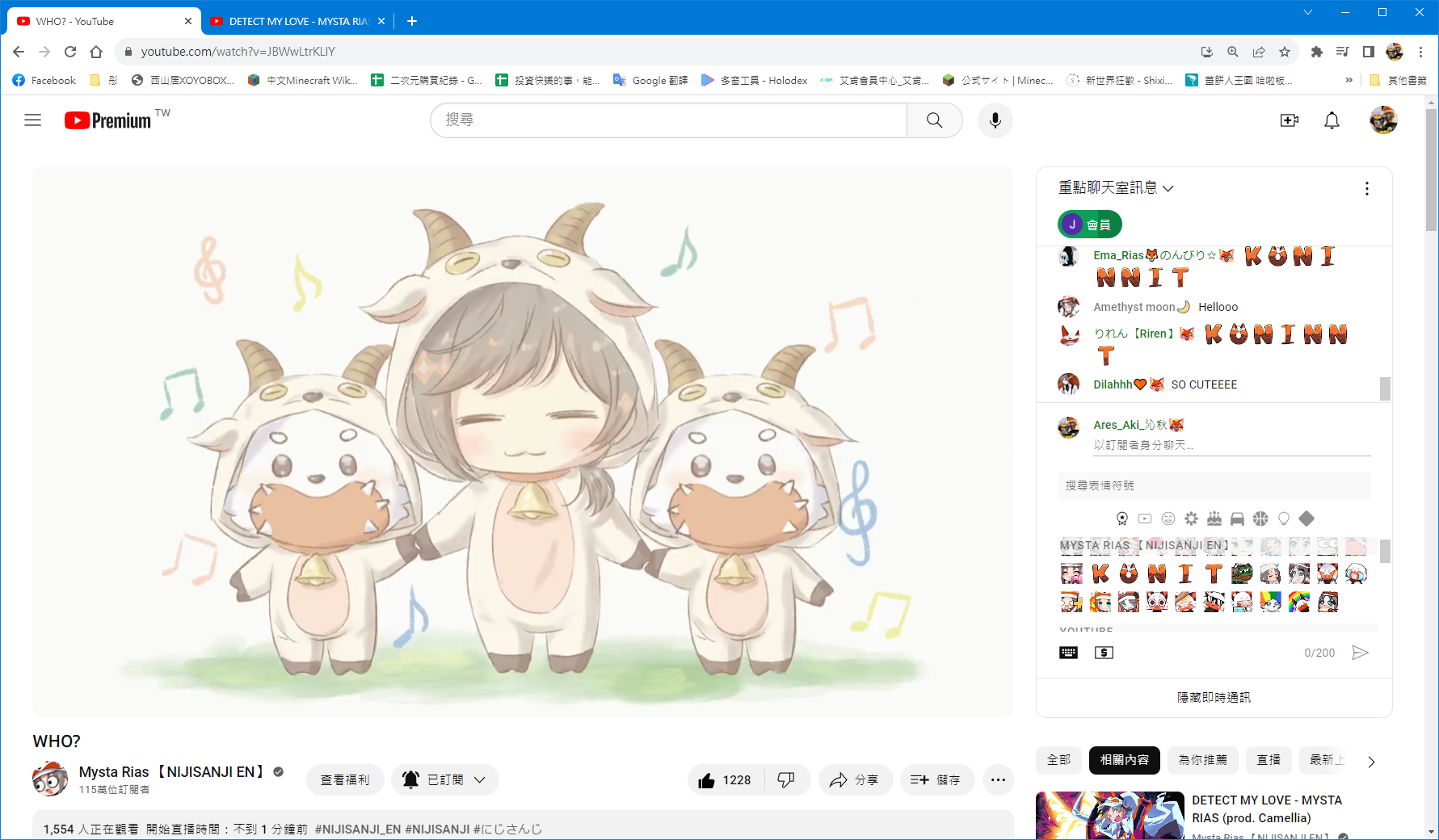Open Mysta Rias channel name link

(x=171, y=772)
